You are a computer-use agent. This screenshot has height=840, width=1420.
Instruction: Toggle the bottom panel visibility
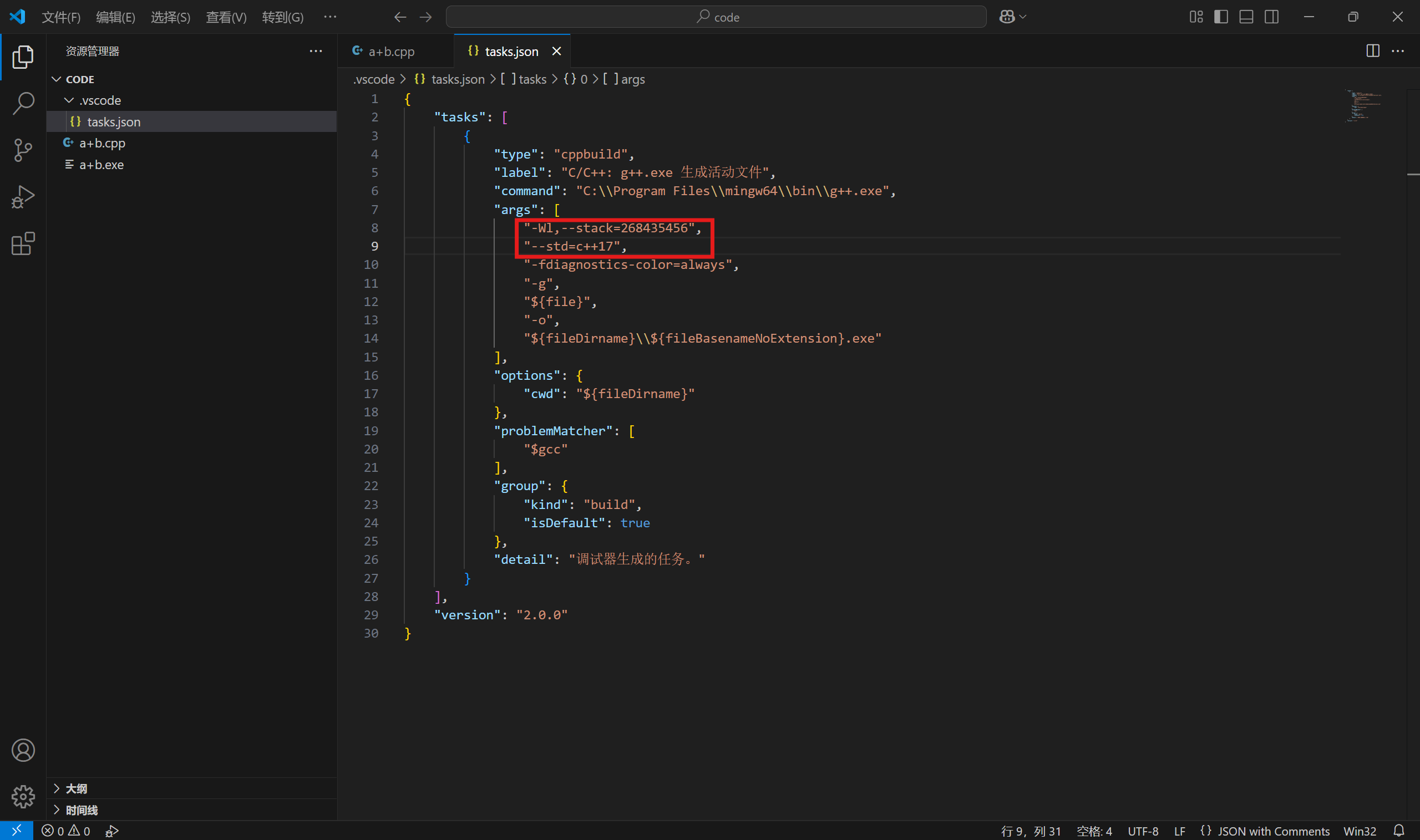[x=1246, y=17]
